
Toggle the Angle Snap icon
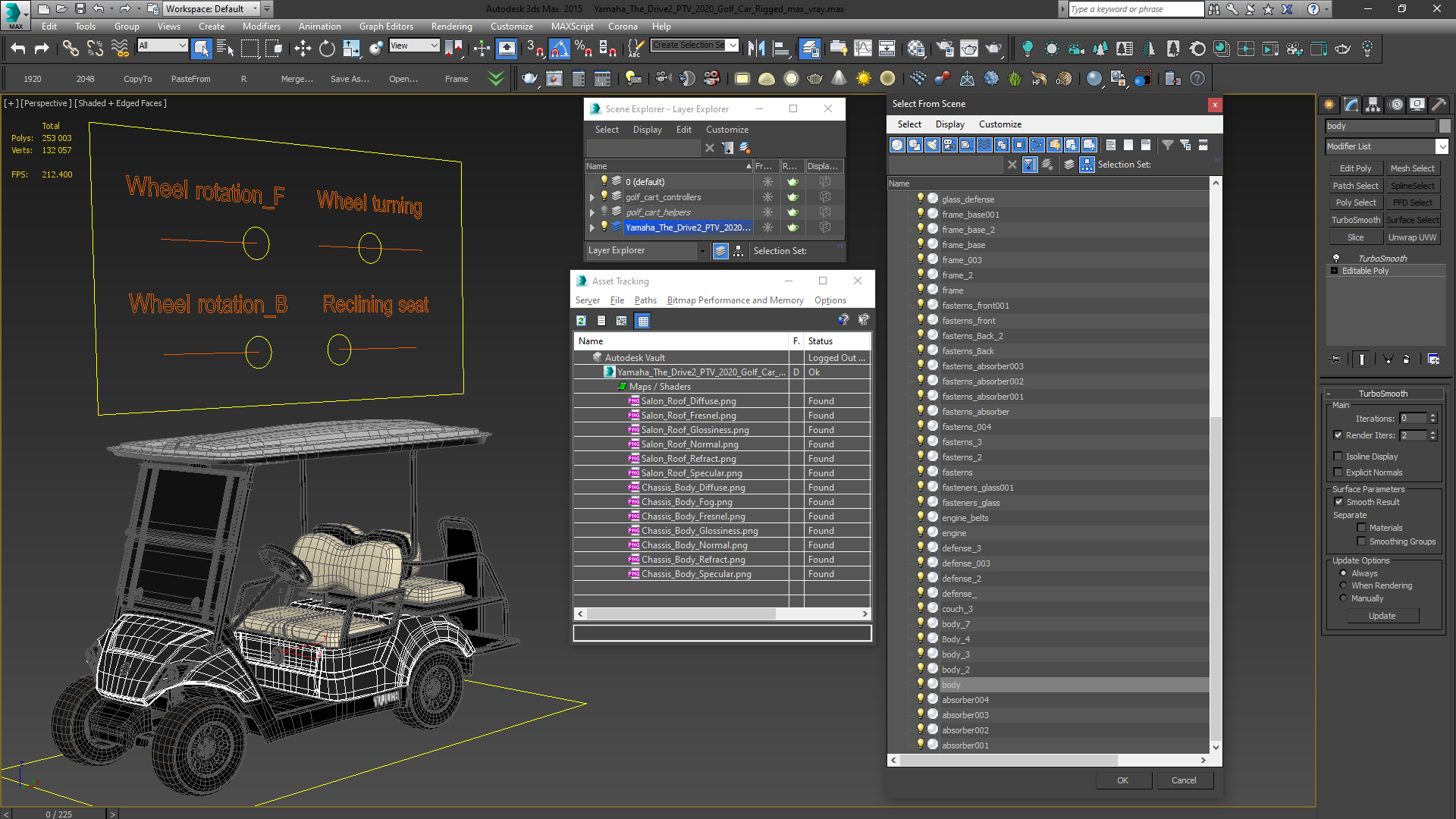[559, 49]
